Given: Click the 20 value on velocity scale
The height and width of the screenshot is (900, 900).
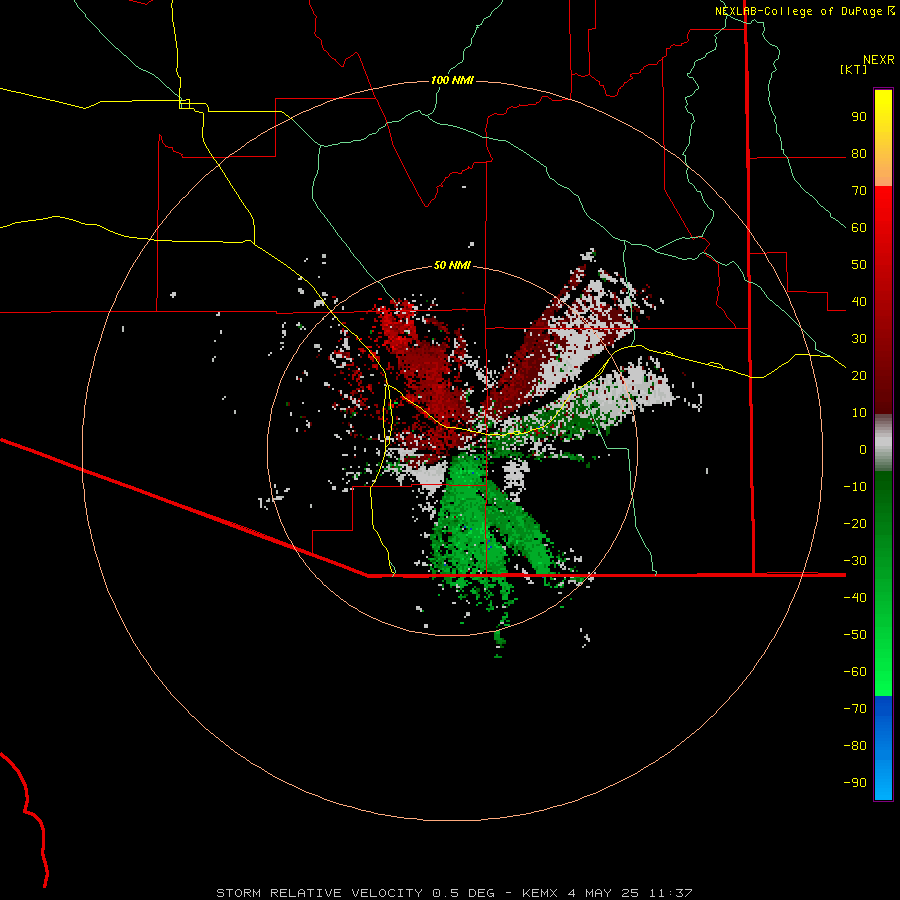Looking at the screenshot, I should click(859, 376).
